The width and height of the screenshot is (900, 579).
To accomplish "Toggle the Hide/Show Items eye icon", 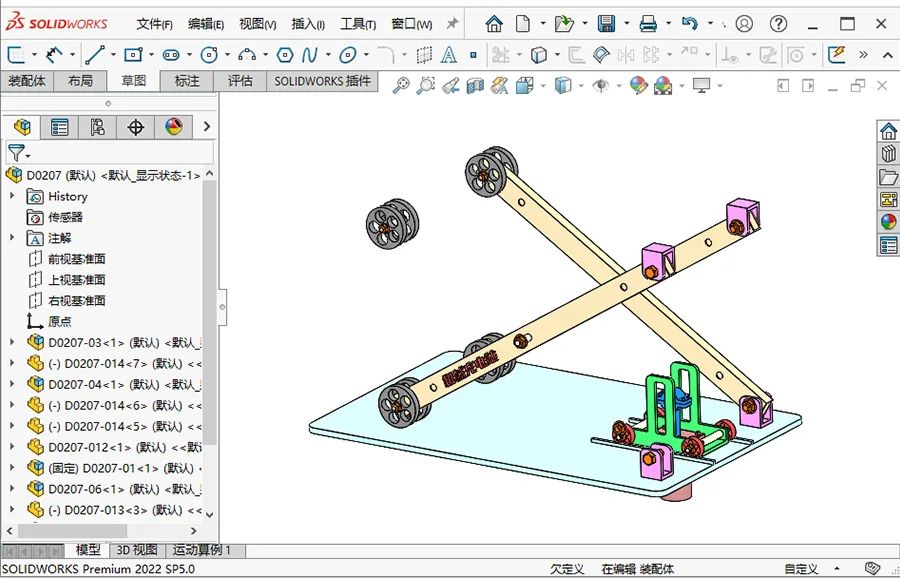I will click(600, 86).
